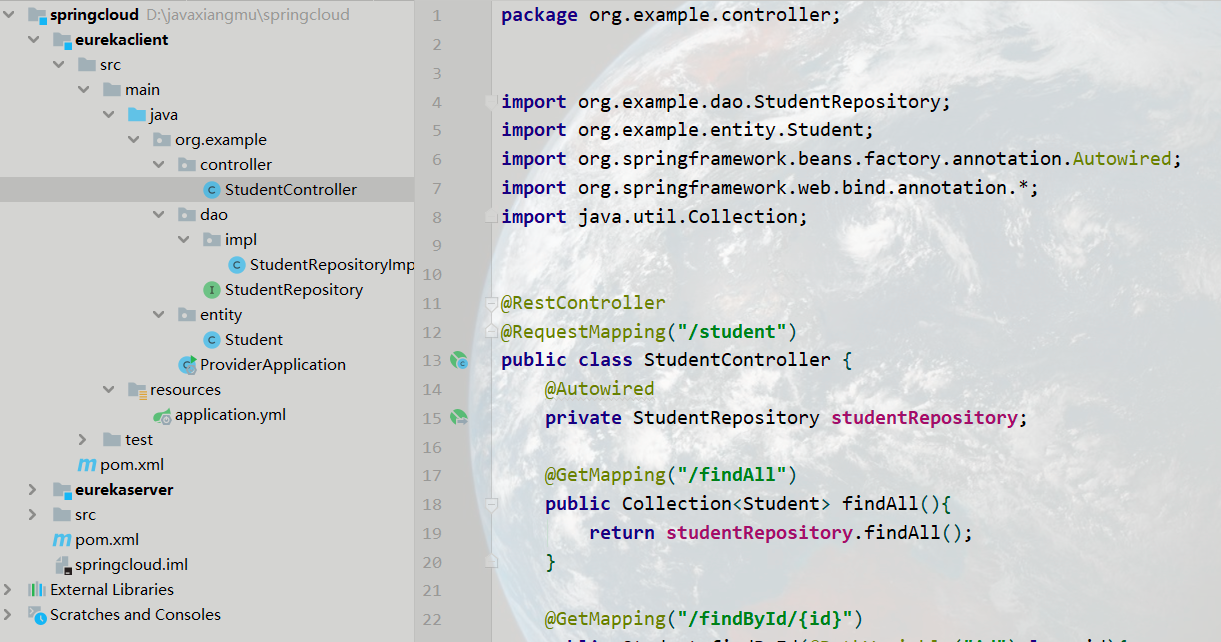The image size is (1221, 642).
Task: Expand Scratches and Consoles node
Action: pos(9,615)
